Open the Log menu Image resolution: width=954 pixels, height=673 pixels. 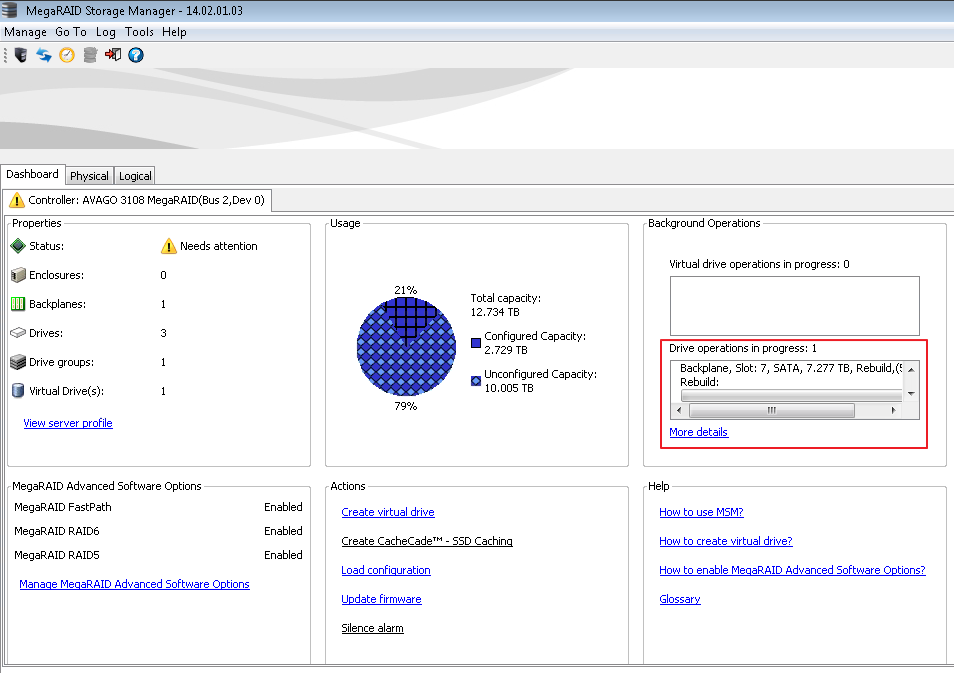click(x=105, y=32)
